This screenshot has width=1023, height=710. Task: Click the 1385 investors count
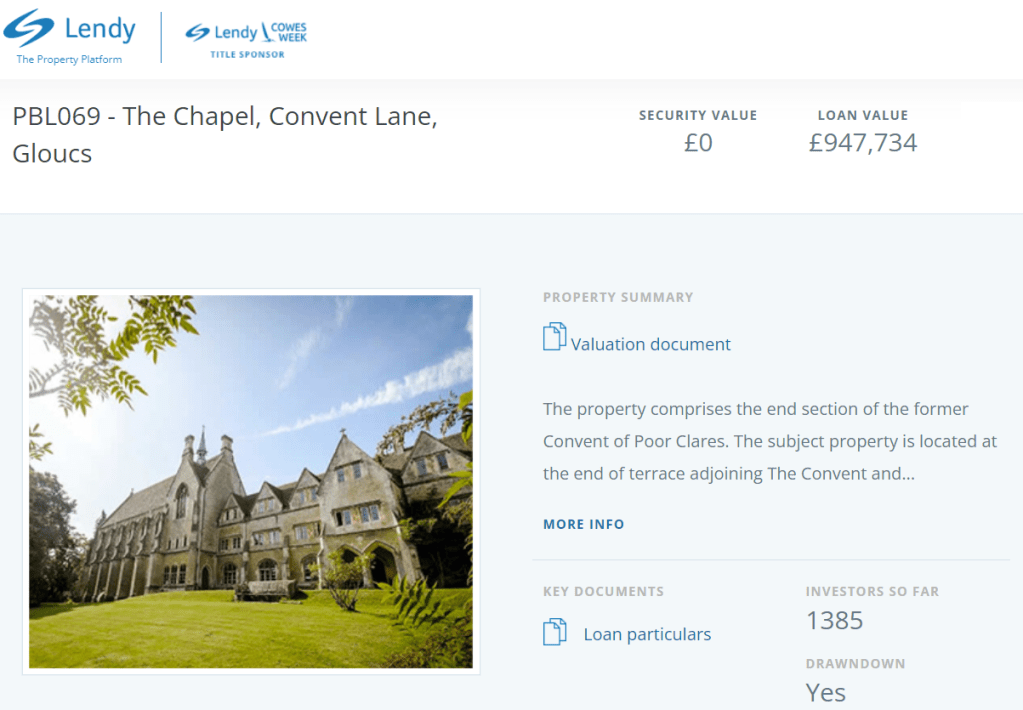[x=834, y=621]
